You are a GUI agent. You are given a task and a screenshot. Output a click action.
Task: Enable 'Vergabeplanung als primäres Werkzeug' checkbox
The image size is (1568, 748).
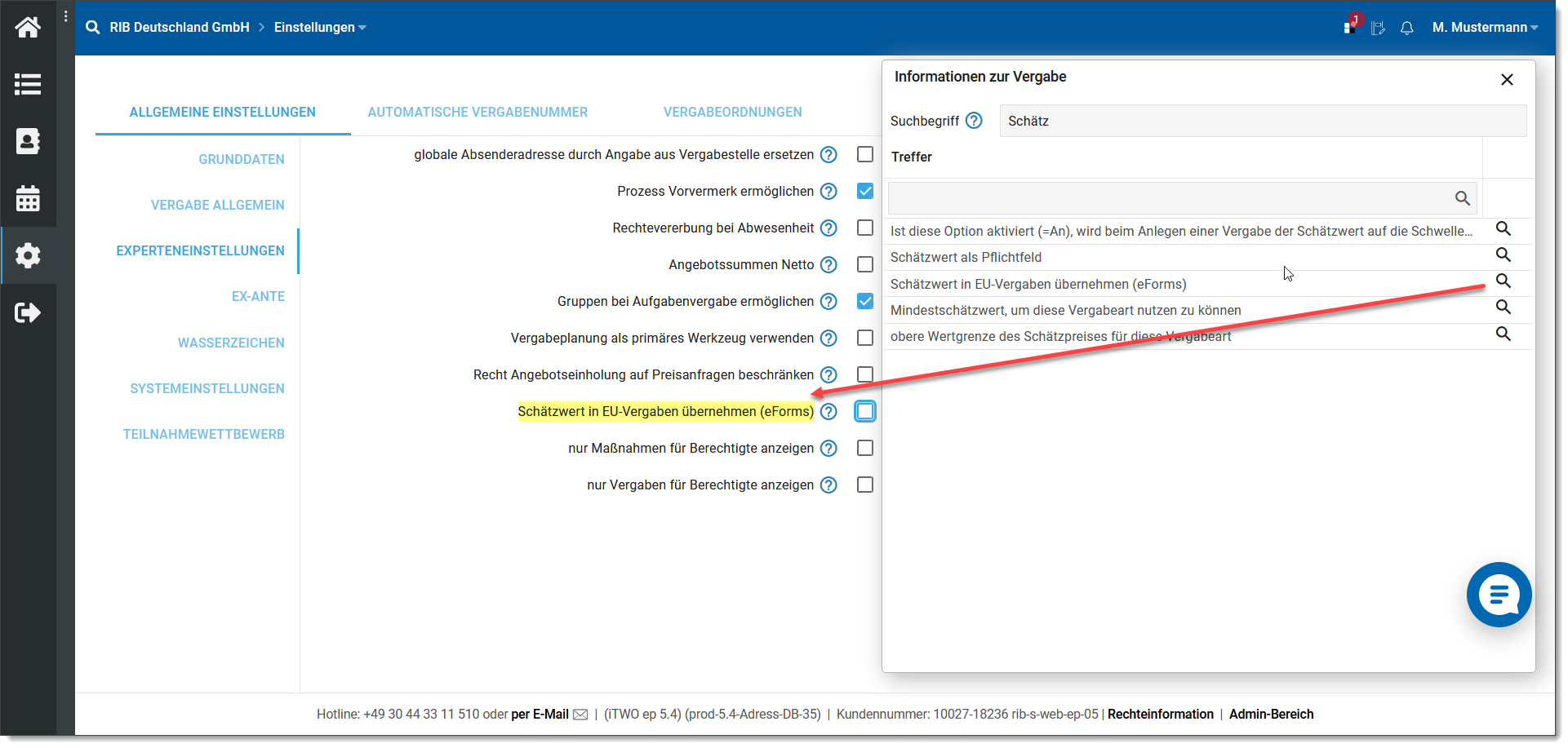(865, 338)
